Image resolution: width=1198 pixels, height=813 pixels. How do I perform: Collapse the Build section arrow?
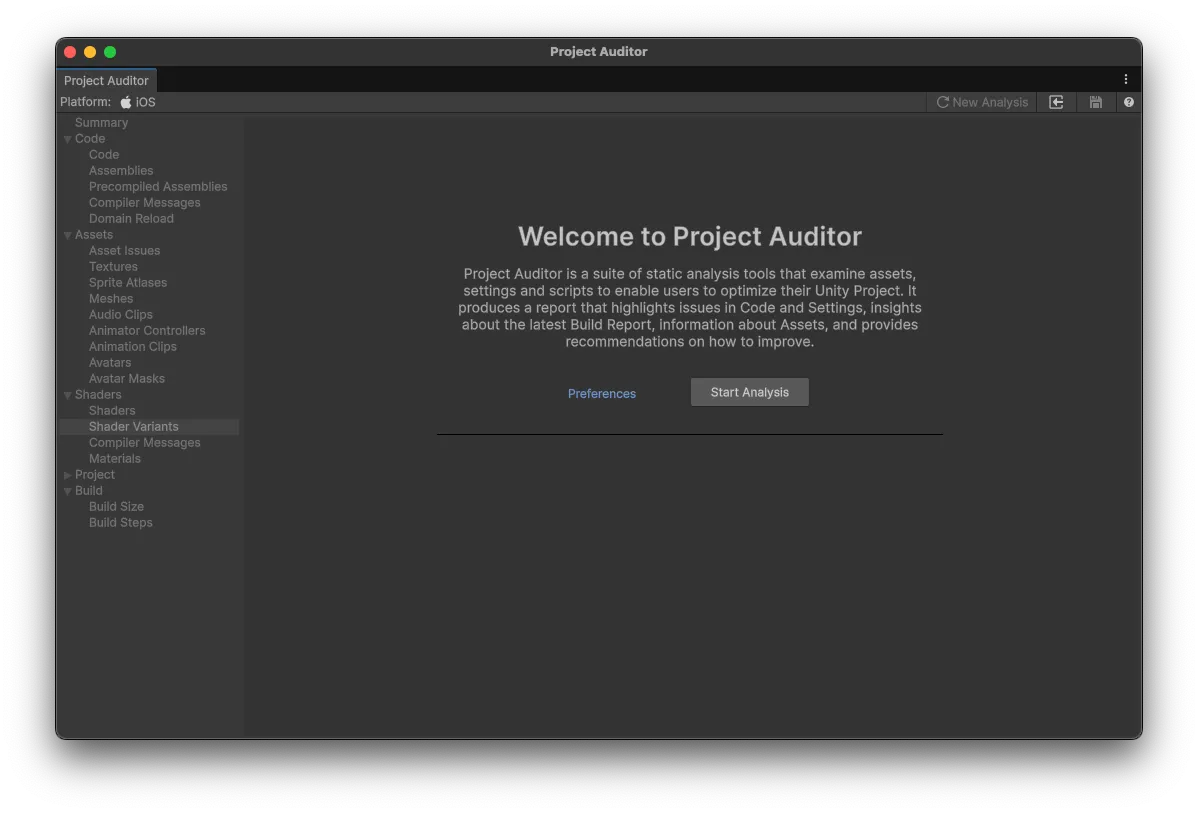click(68, 491)
